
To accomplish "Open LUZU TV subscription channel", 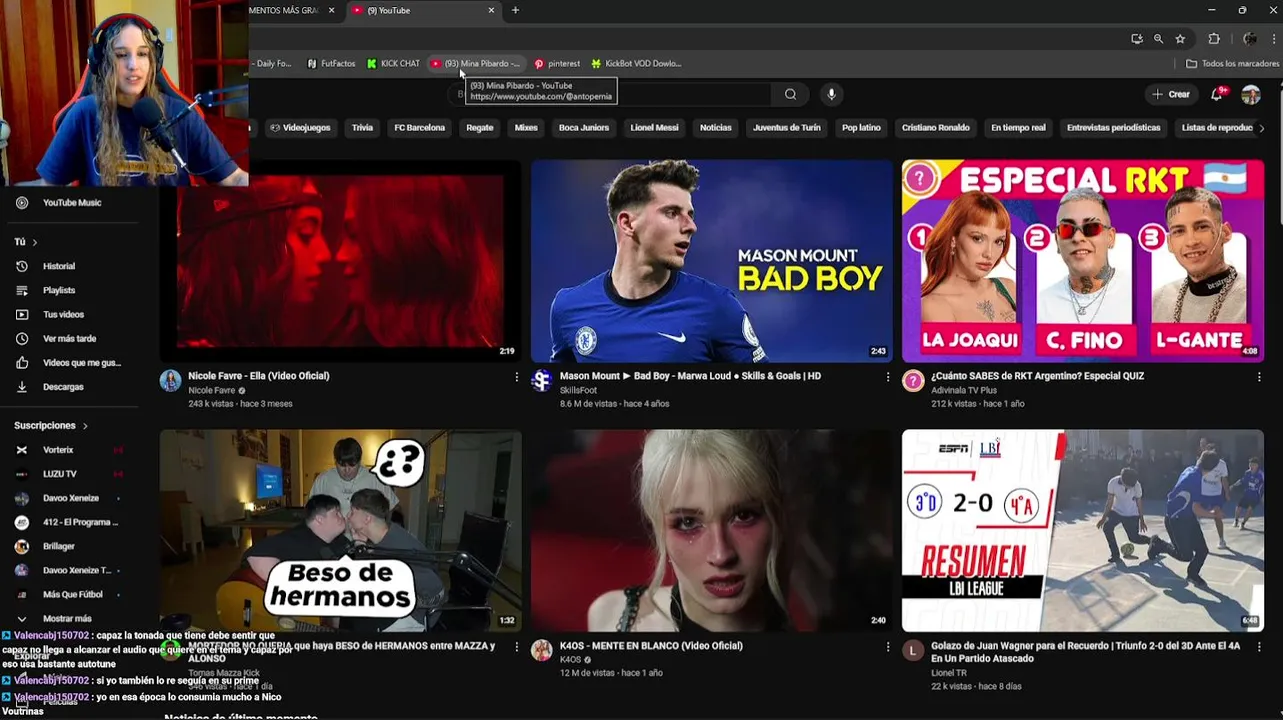I will click(x=60, y=474).
